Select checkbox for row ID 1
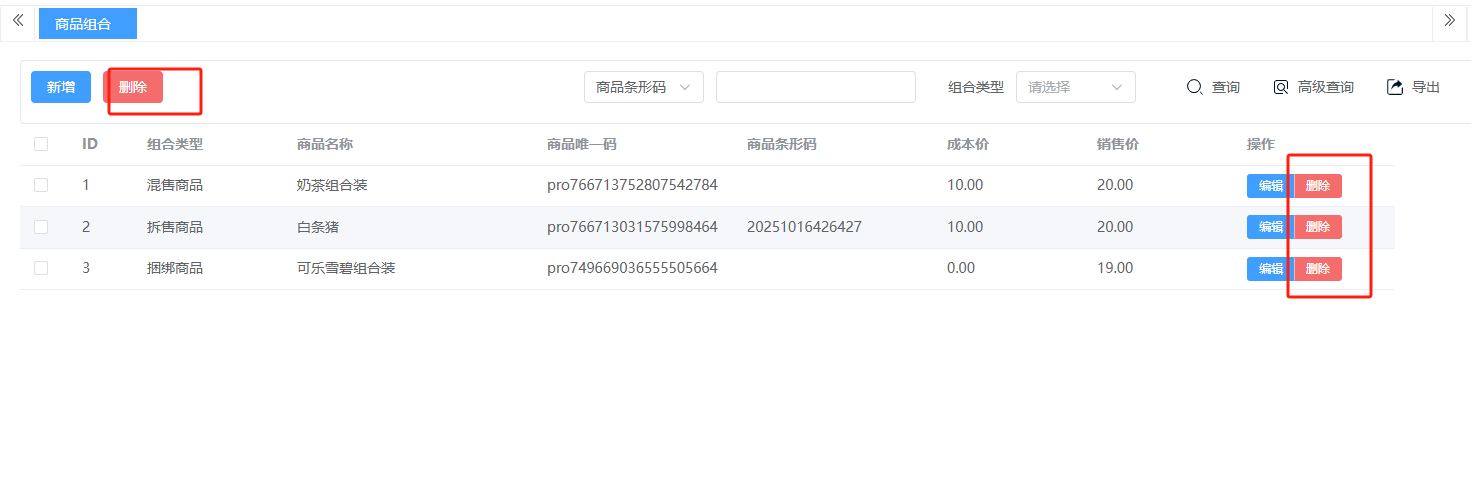The image size is (1471, 481). 41,185
